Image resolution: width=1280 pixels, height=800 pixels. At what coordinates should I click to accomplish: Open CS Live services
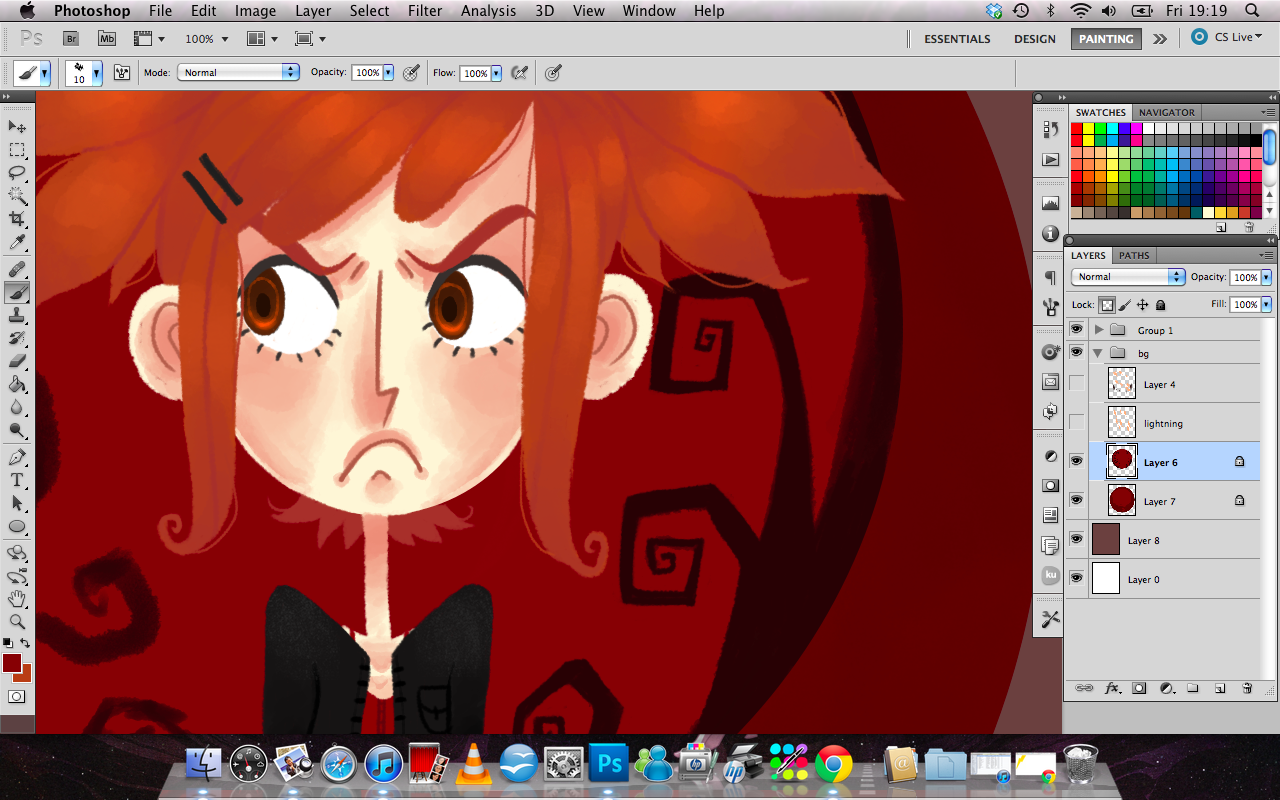(x=1227, y=37)
